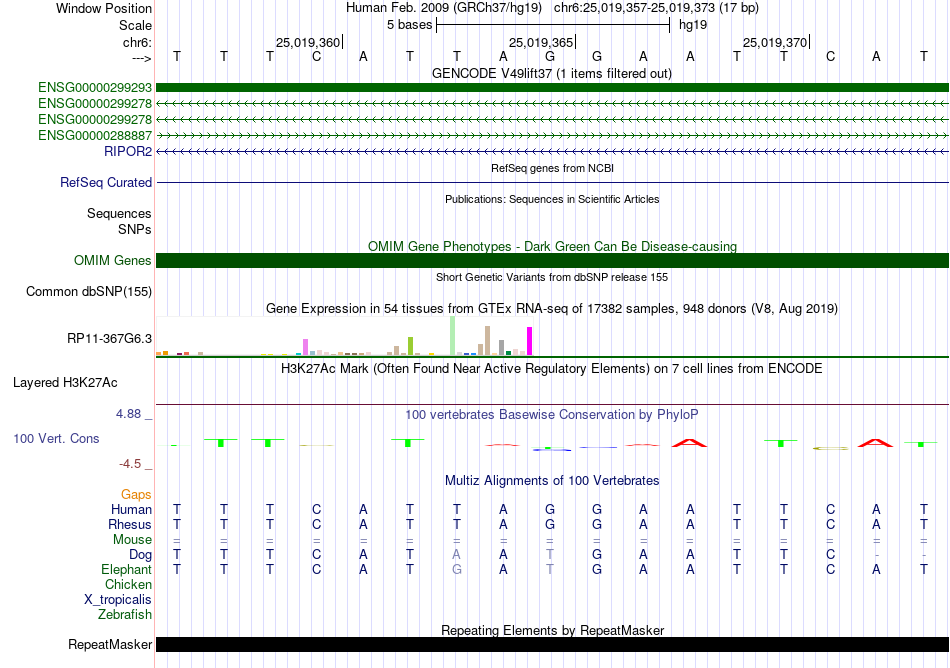Click the RefSeq Curated track label
Viewport: 950px width, 668px height.
pos(106,182)
